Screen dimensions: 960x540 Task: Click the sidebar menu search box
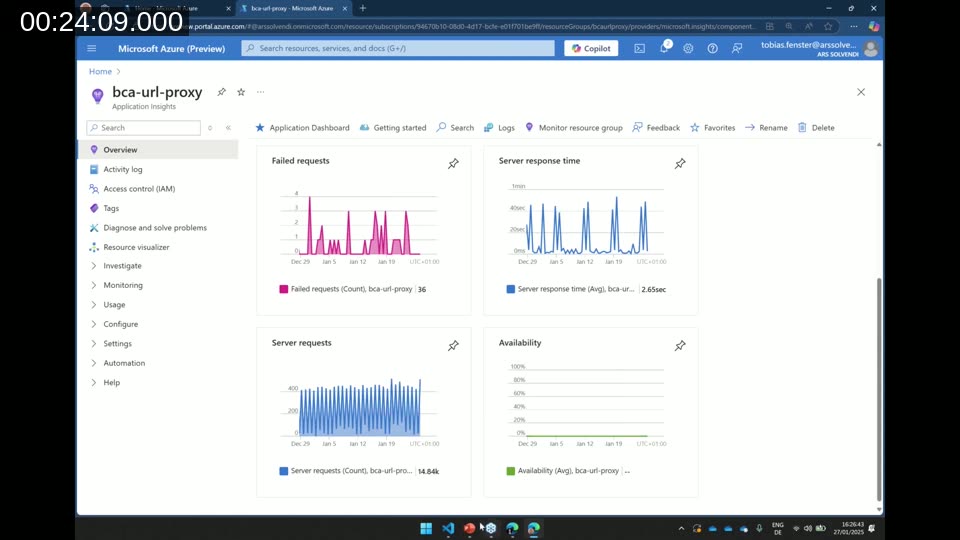click(x=144, y=127)
